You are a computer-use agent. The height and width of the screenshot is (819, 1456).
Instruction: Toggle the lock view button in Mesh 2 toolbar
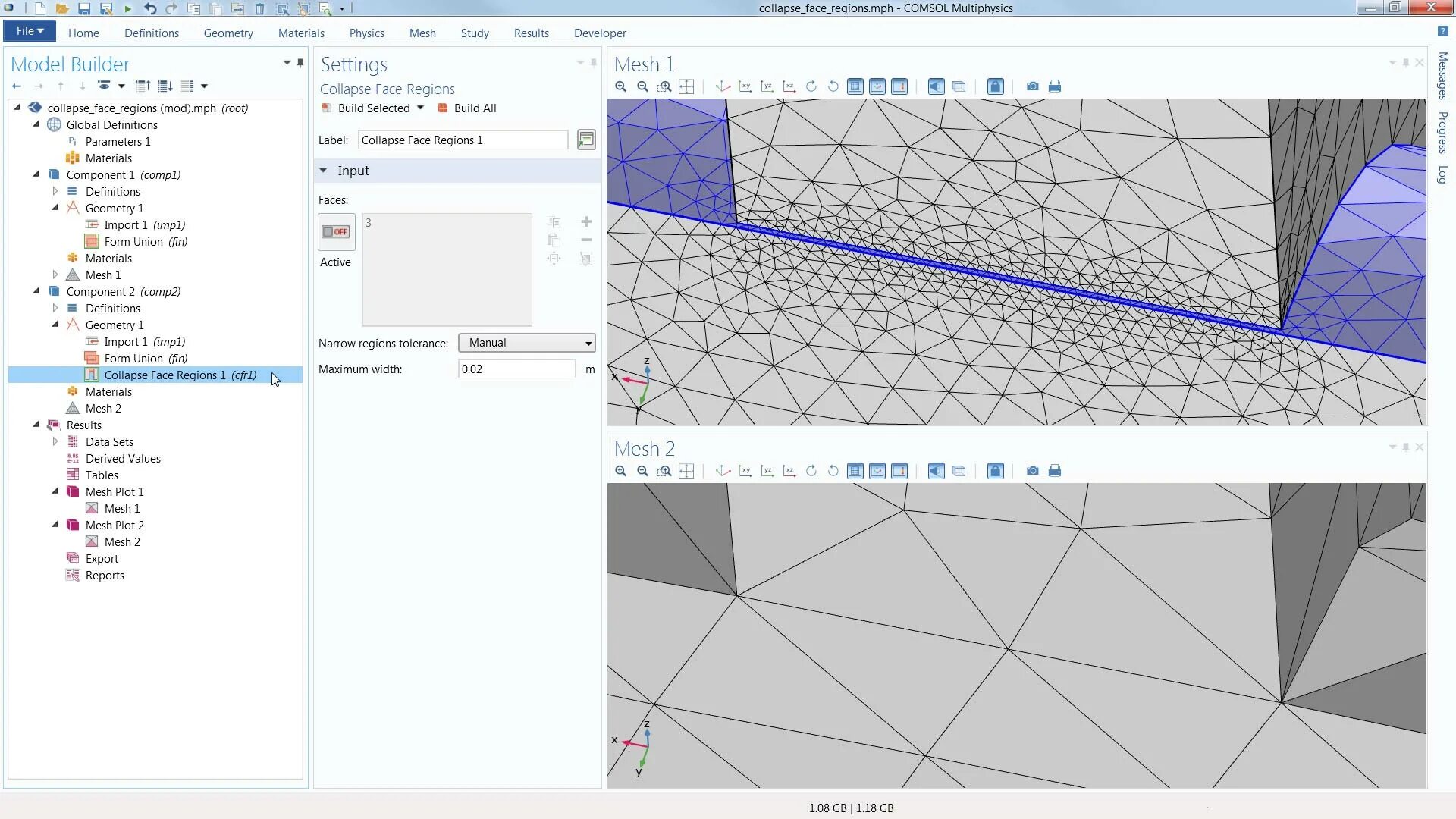(995, 471)
